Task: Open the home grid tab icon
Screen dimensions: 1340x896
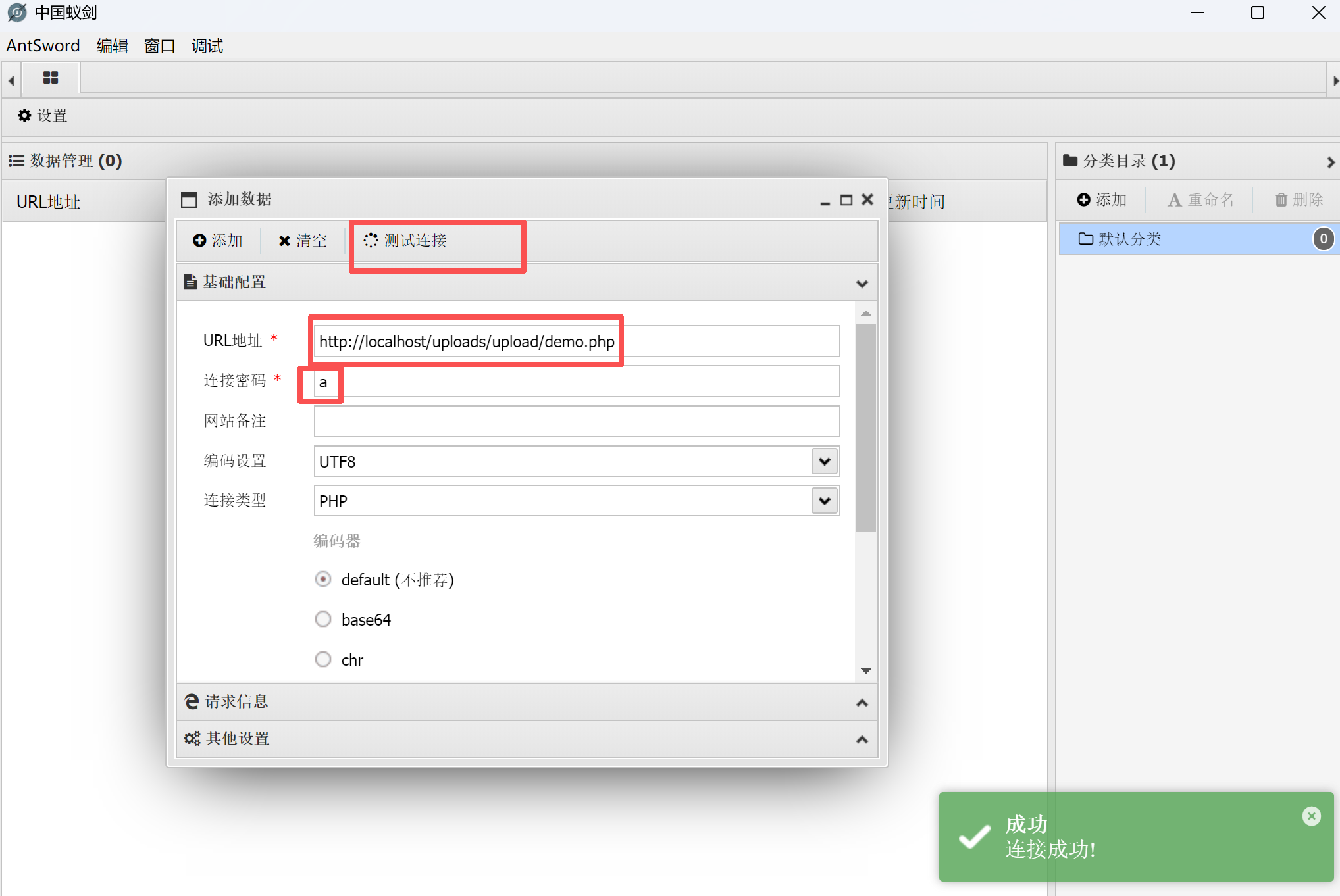Action: click(x=51, y=78)
